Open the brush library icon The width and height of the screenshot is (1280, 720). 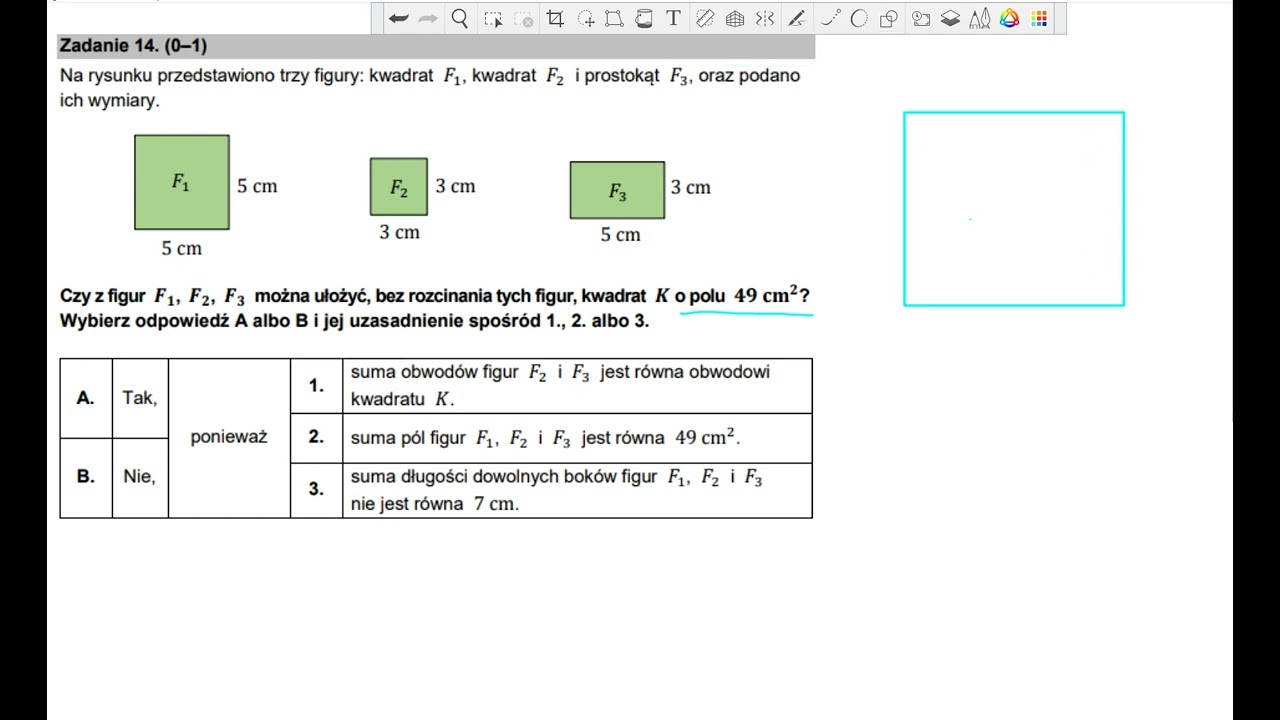coord(980,18)
